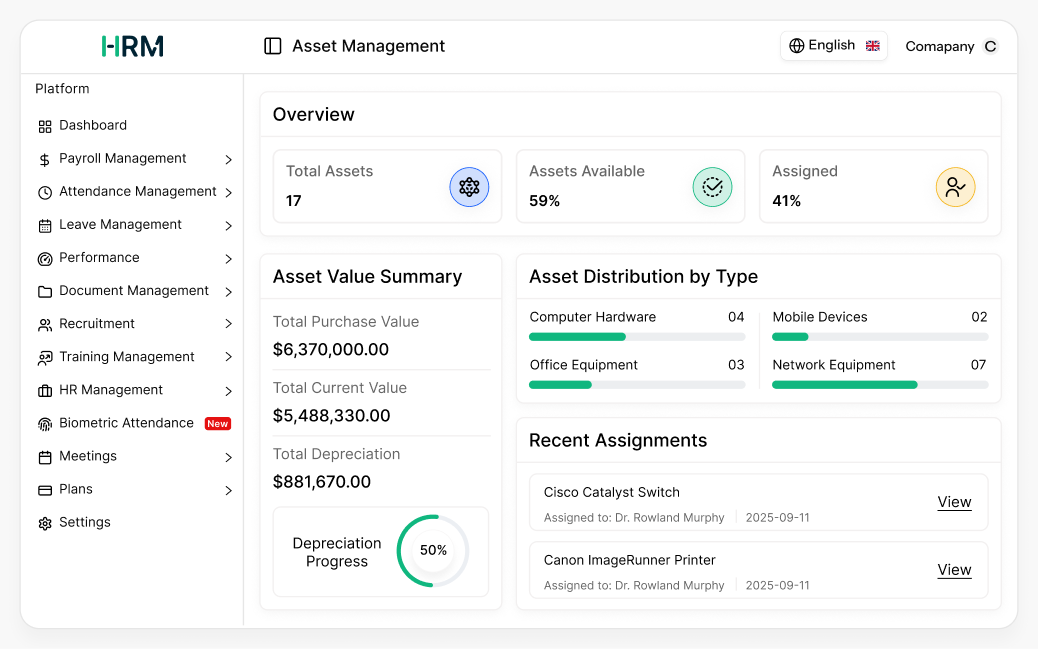View Canon ImageRunner Printer assignment
The height and width of the screenshot is (649, 1038).
click(954, 570)
